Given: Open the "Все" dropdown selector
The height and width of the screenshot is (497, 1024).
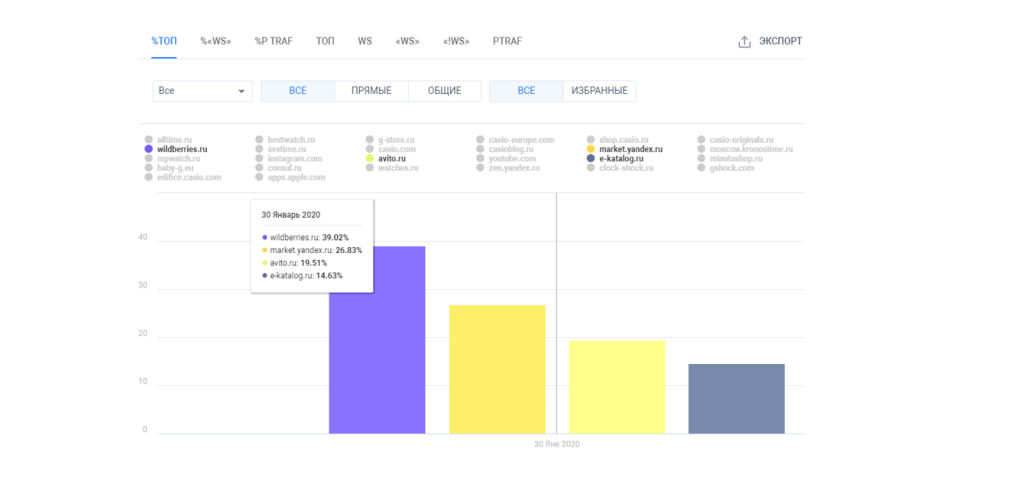Looking at the screenshot, I should (x=202, y=91).
